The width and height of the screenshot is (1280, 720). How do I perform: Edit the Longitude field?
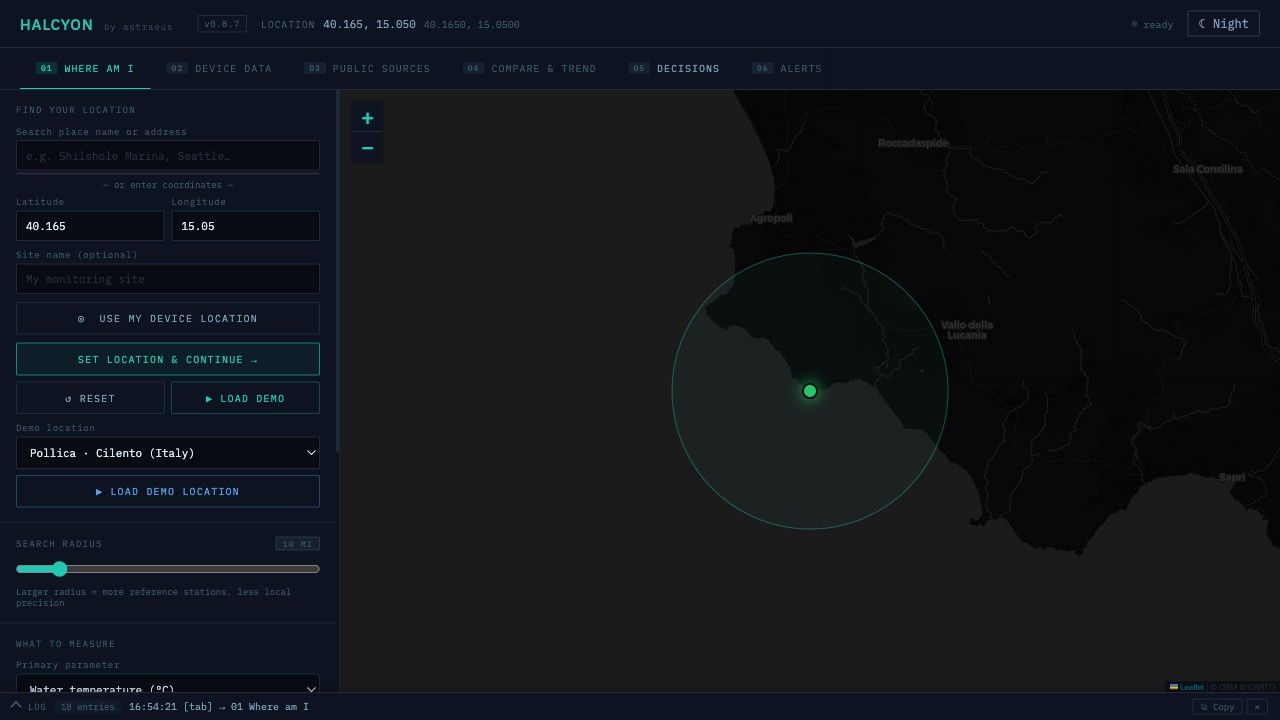click(245, 226)
